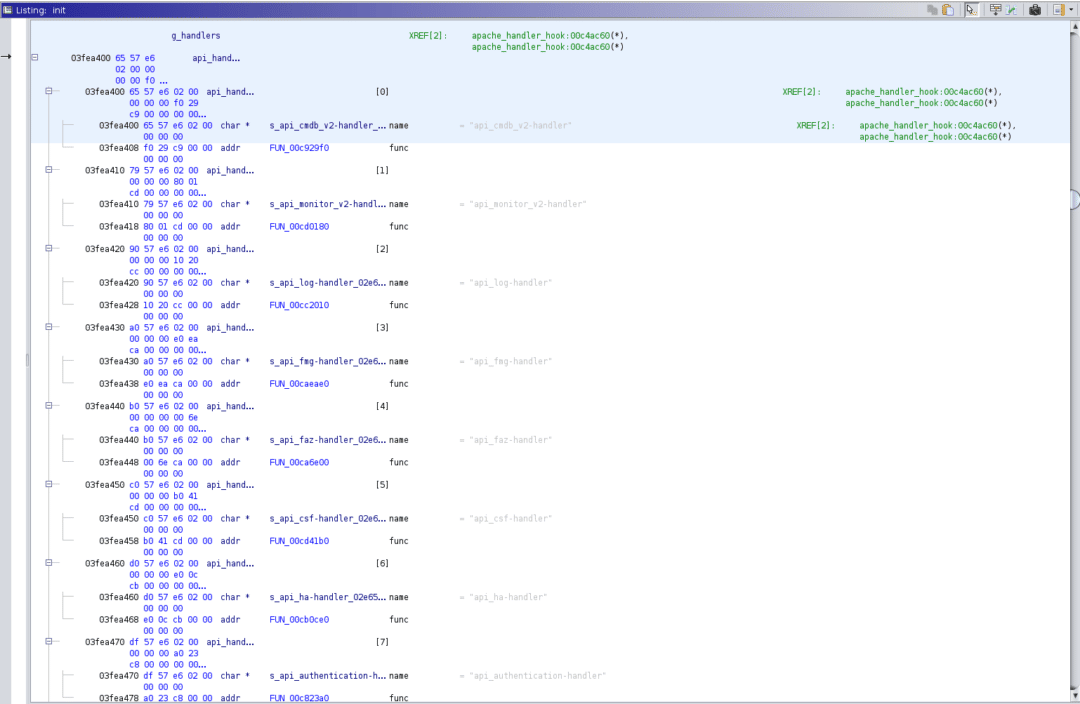Collapse the api_hand element [1]

(49, 169)
